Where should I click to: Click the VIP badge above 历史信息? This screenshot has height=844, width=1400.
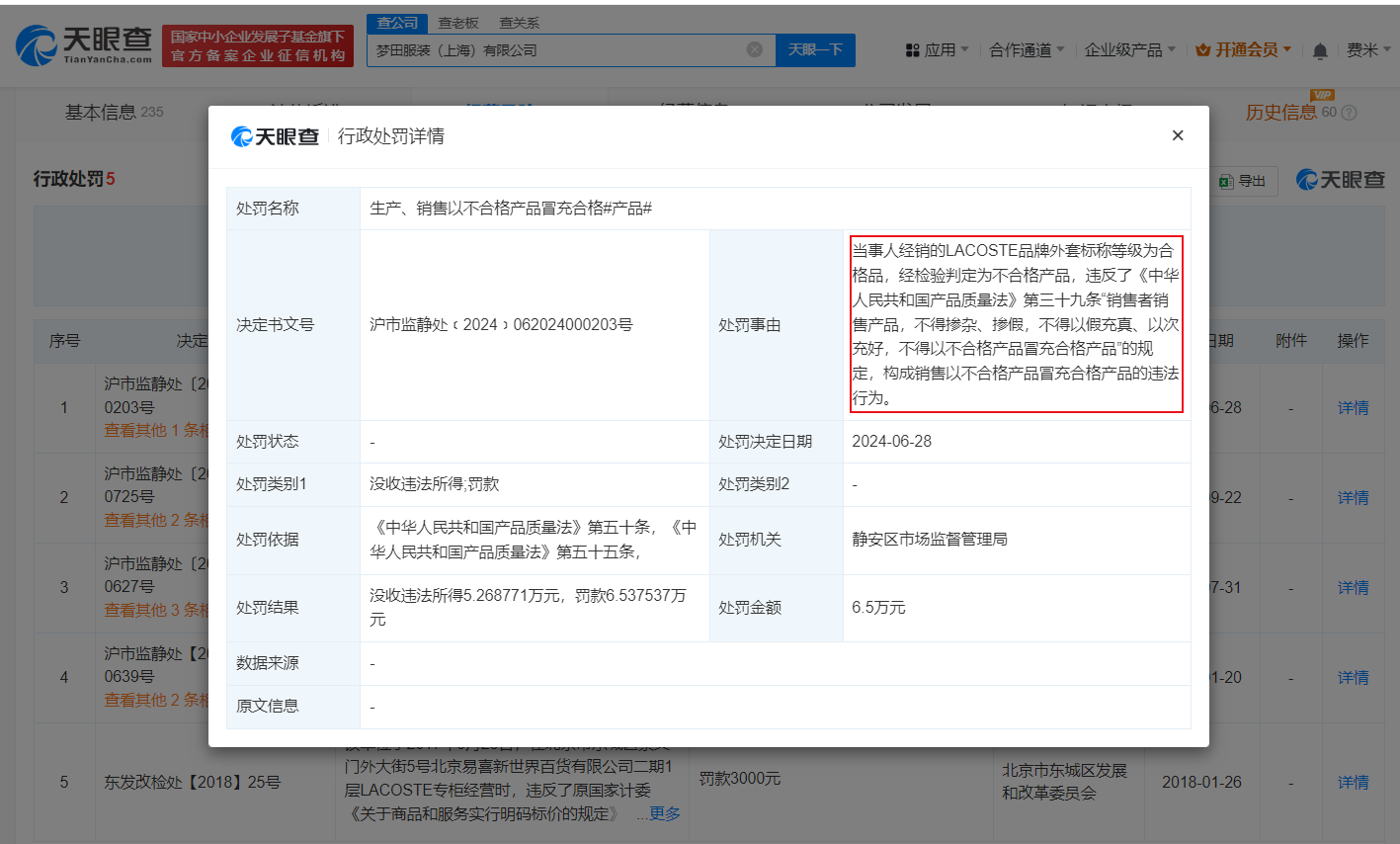(1324, 94)
